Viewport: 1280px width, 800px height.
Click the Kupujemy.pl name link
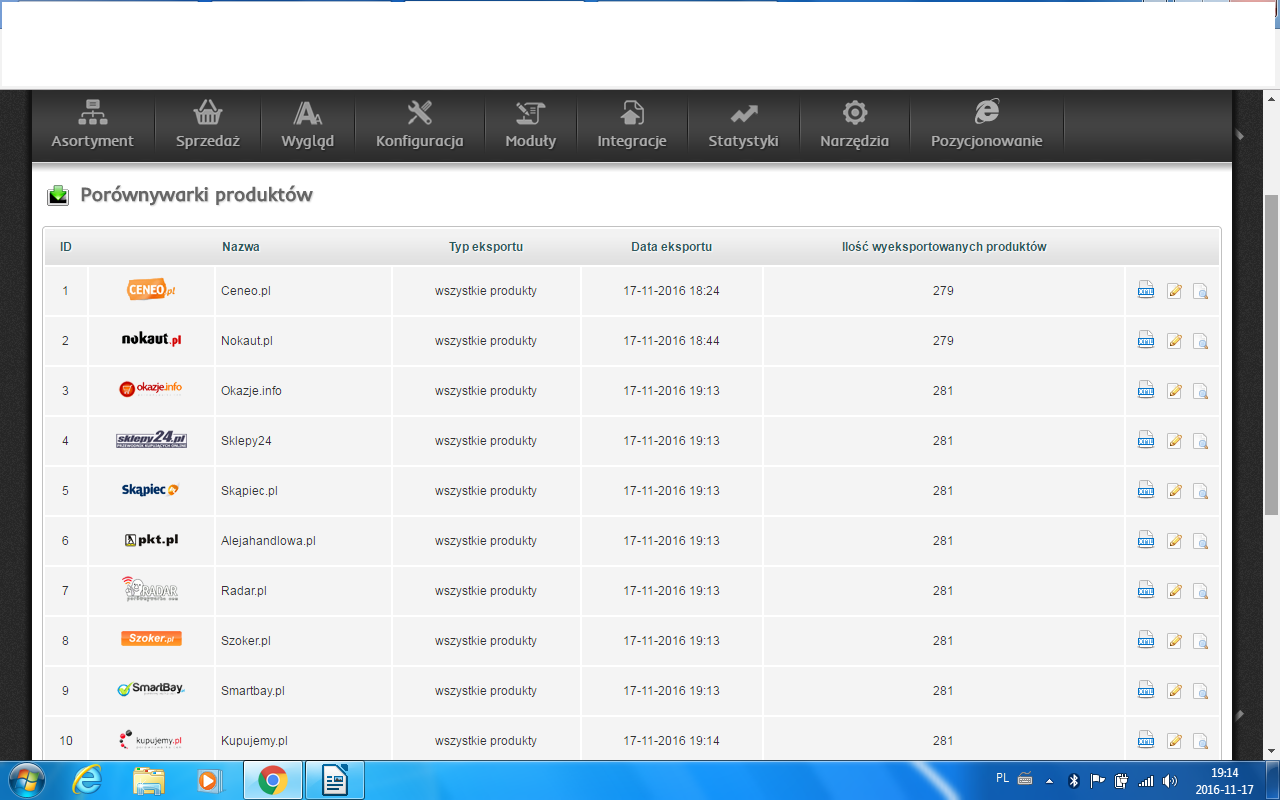[x=254, y=741]
